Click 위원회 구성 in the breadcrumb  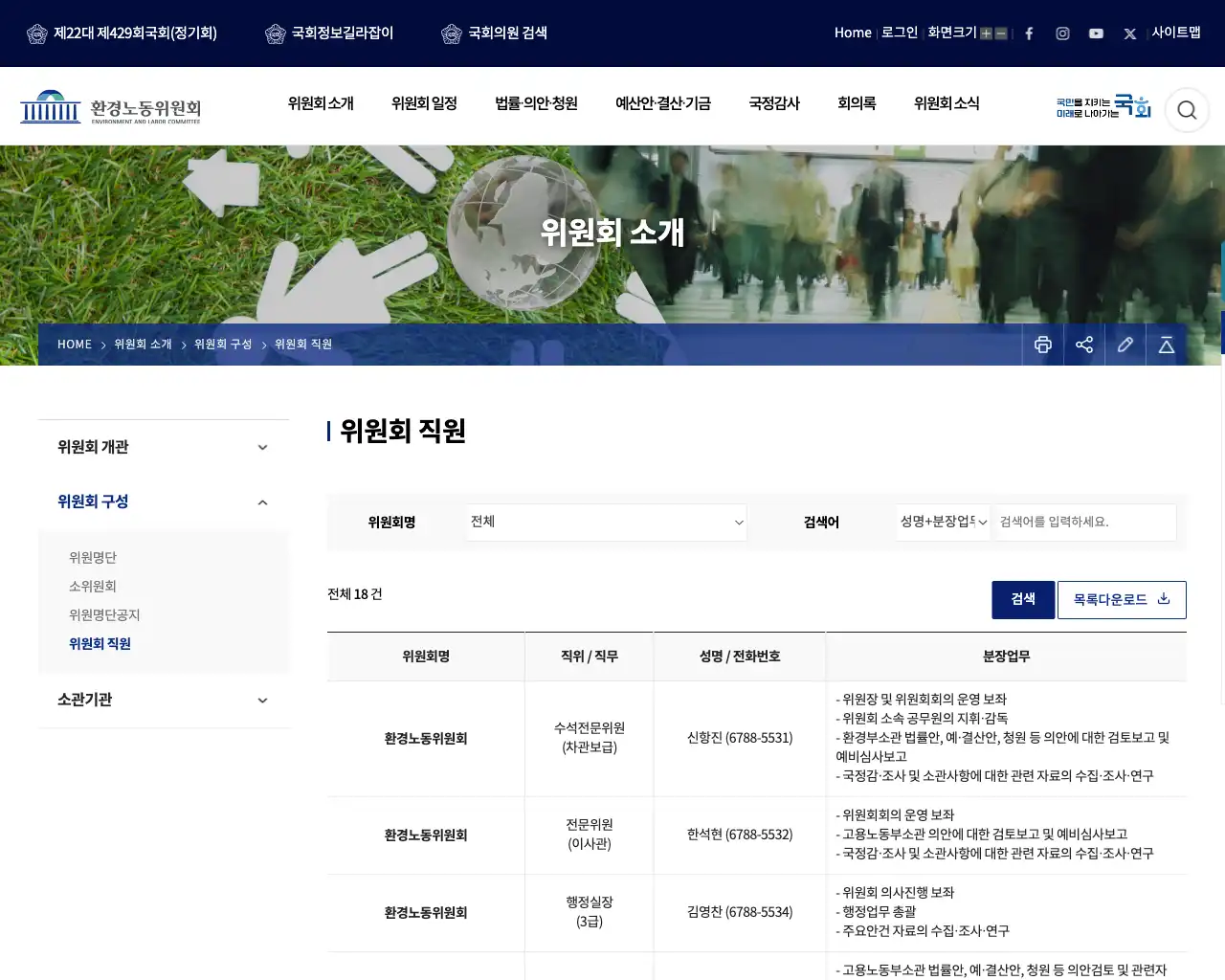(223, 345)
